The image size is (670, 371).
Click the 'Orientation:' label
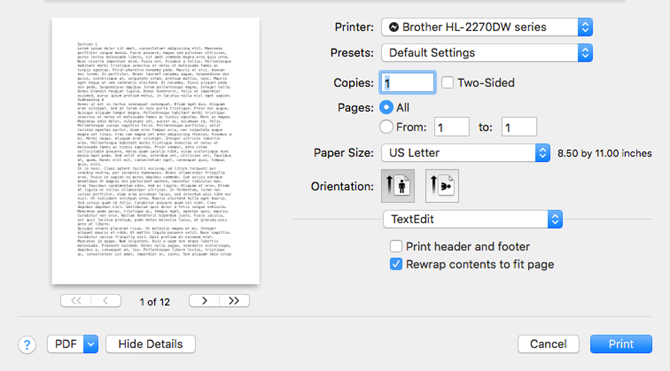[x=342, y=186]
